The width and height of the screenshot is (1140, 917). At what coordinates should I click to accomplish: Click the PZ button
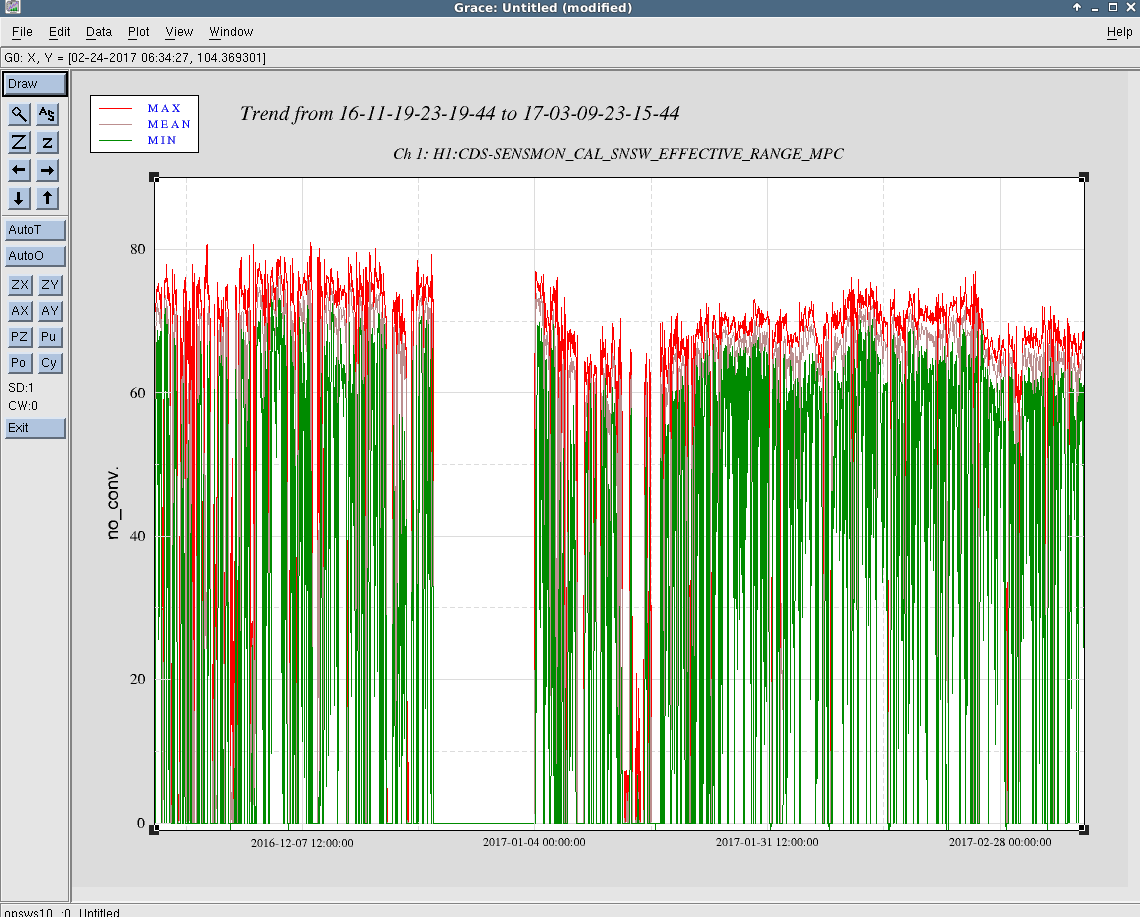tap(20, 337)
